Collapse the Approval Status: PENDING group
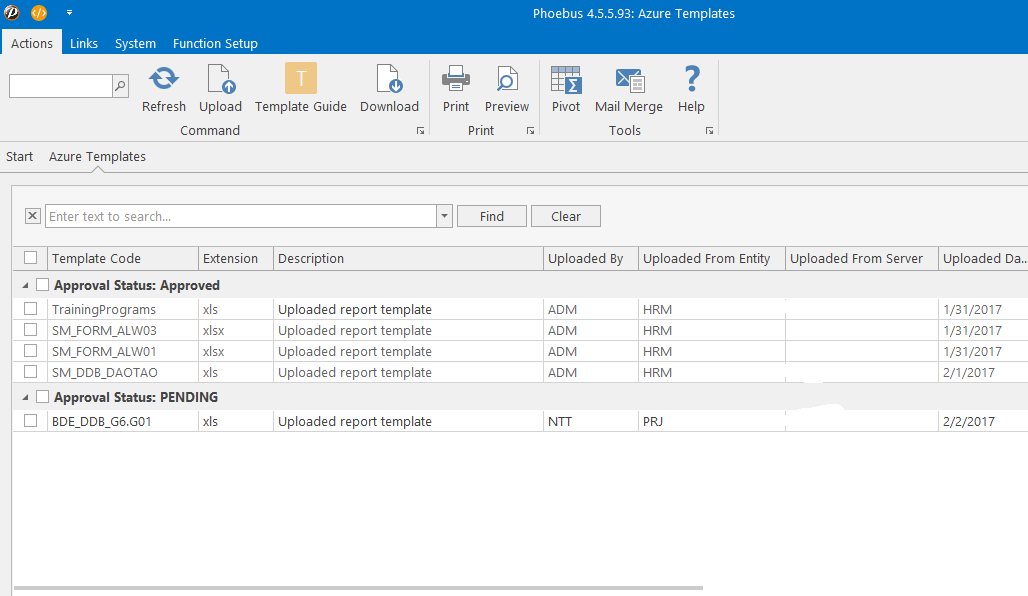Image resolution: width=1028 pixels, height=596 pixels. [25, 397]
